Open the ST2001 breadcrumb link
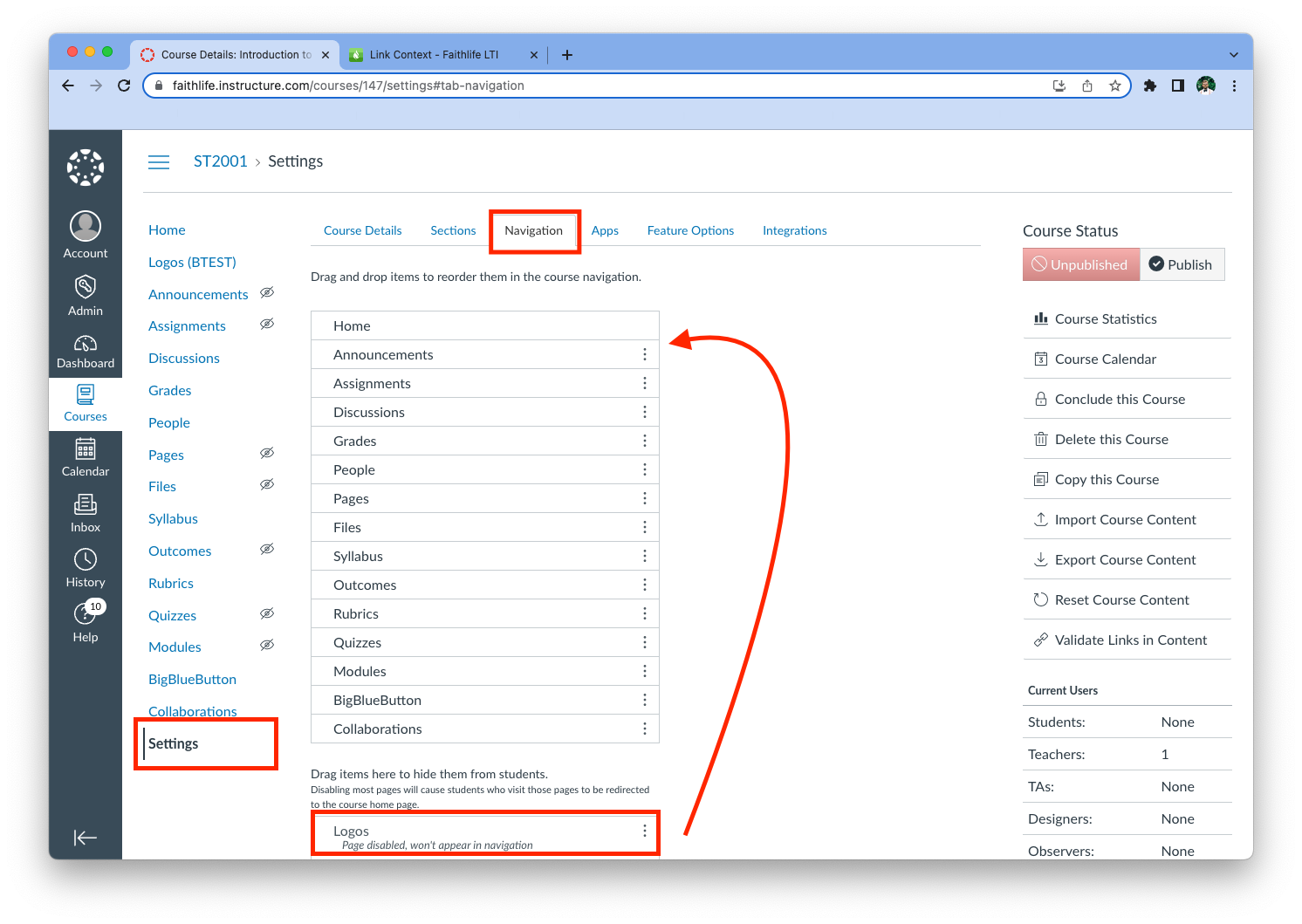Viewport: 1302px width, 924px height. [221, 161]
